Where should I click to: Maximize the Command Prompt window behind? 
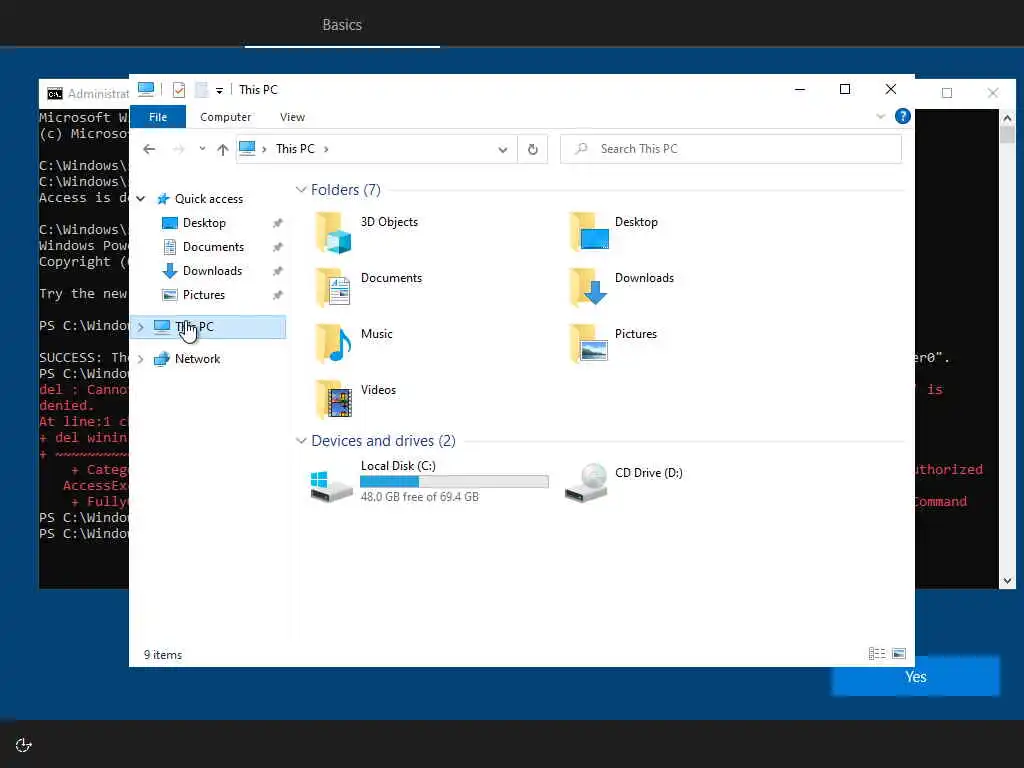click(x=947, y=93)
